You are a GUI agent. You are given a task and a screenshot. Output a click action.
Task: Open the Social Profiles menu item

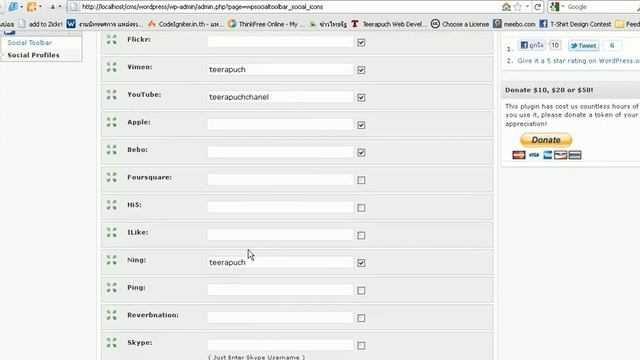click(x=33, y=55)
